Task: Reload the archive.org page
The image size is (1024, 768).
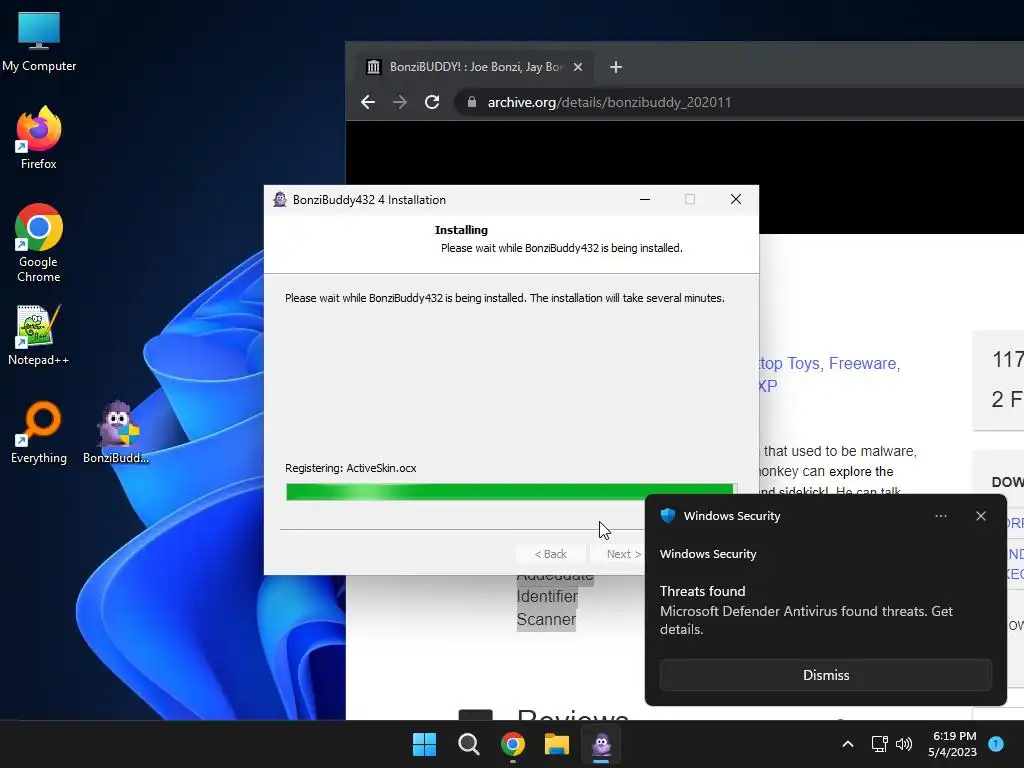Action: pos(432,102)
